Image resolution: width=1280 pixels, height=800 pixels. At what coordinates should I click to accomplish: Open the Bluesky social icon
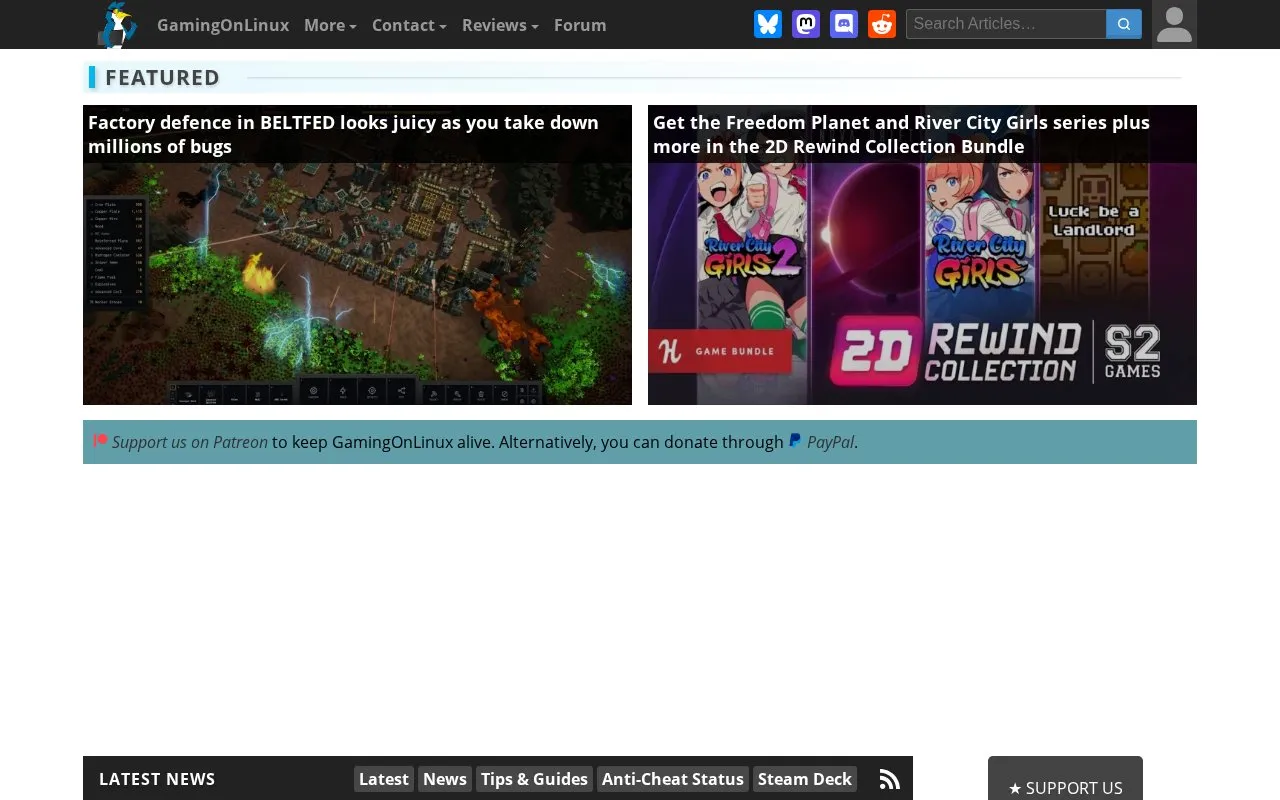click(768, 24)
